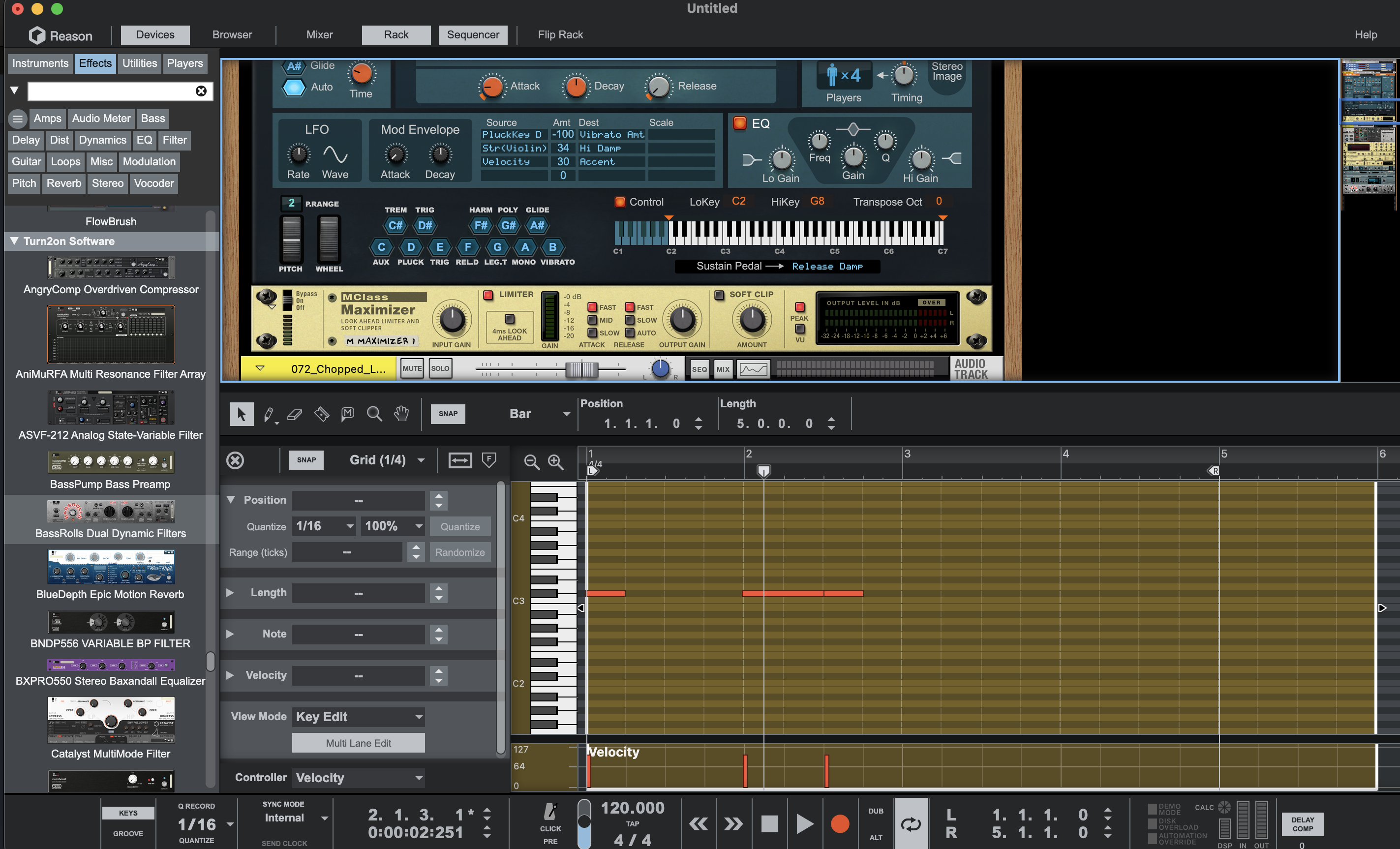Click the audio track level fader
Image resolution: width=1400 pixels, height=849 pixels.
click(581, 369)
